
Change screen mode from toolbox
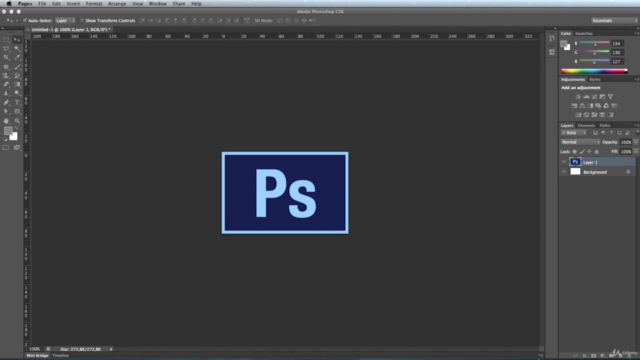click(x=17, y=148)
